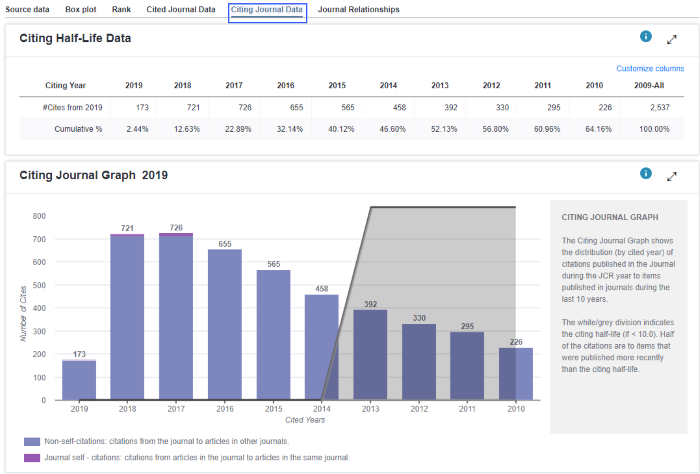
Task: Select the 2013 bar labeled 392
Action: coord(370,355)
